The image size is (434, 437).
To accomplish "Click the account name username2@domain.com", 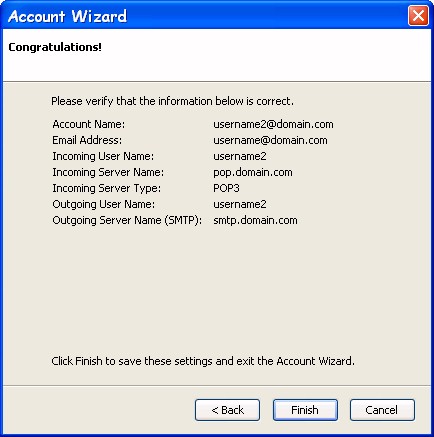I will click(x=273, y=124).
